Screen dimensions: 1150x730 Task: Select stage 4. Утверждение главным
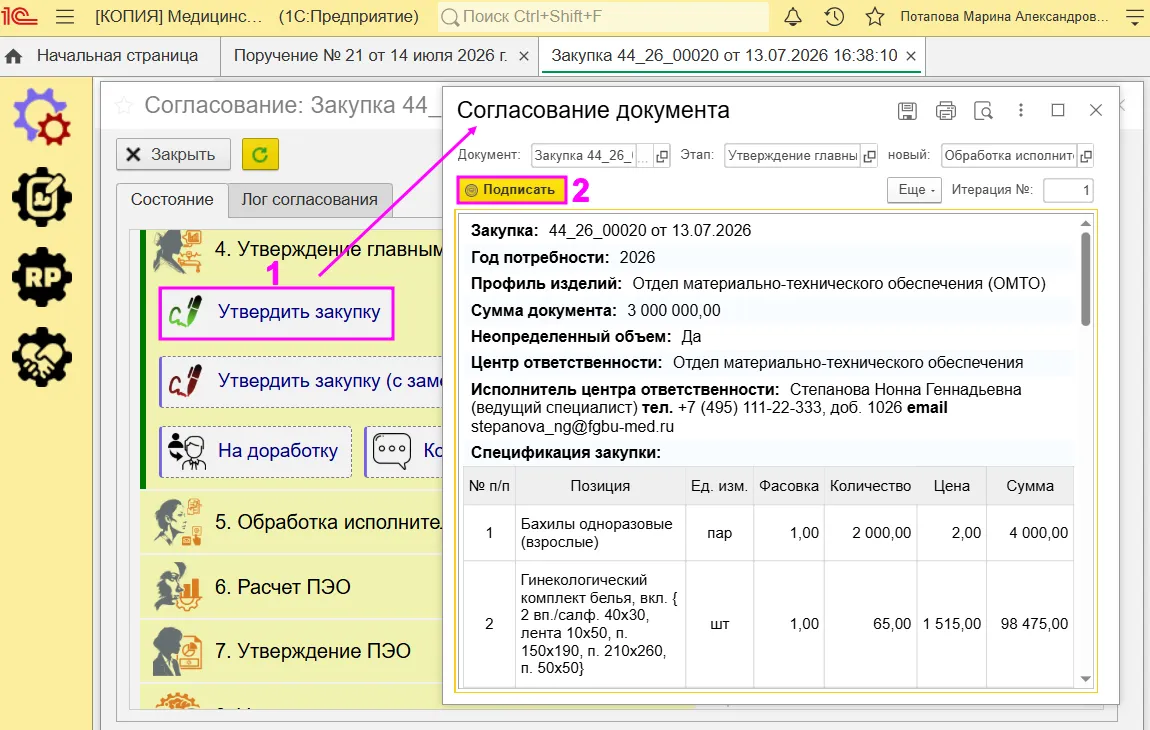pyautogui.click(x=293, y=249)
